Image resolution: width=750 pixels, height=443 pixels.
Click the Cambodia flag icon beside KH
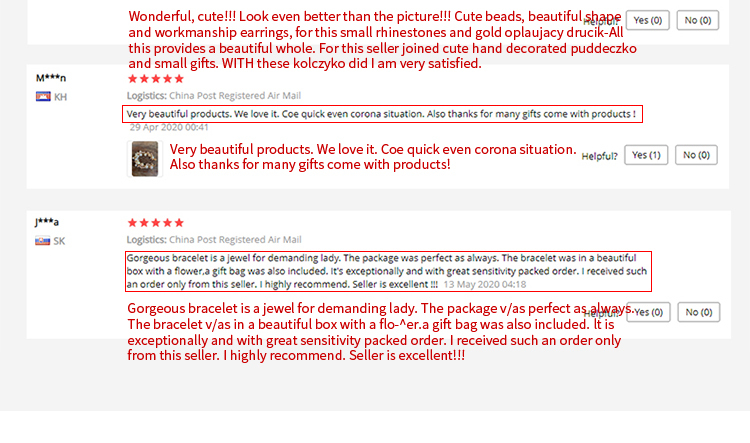click(x=42, y=97)
